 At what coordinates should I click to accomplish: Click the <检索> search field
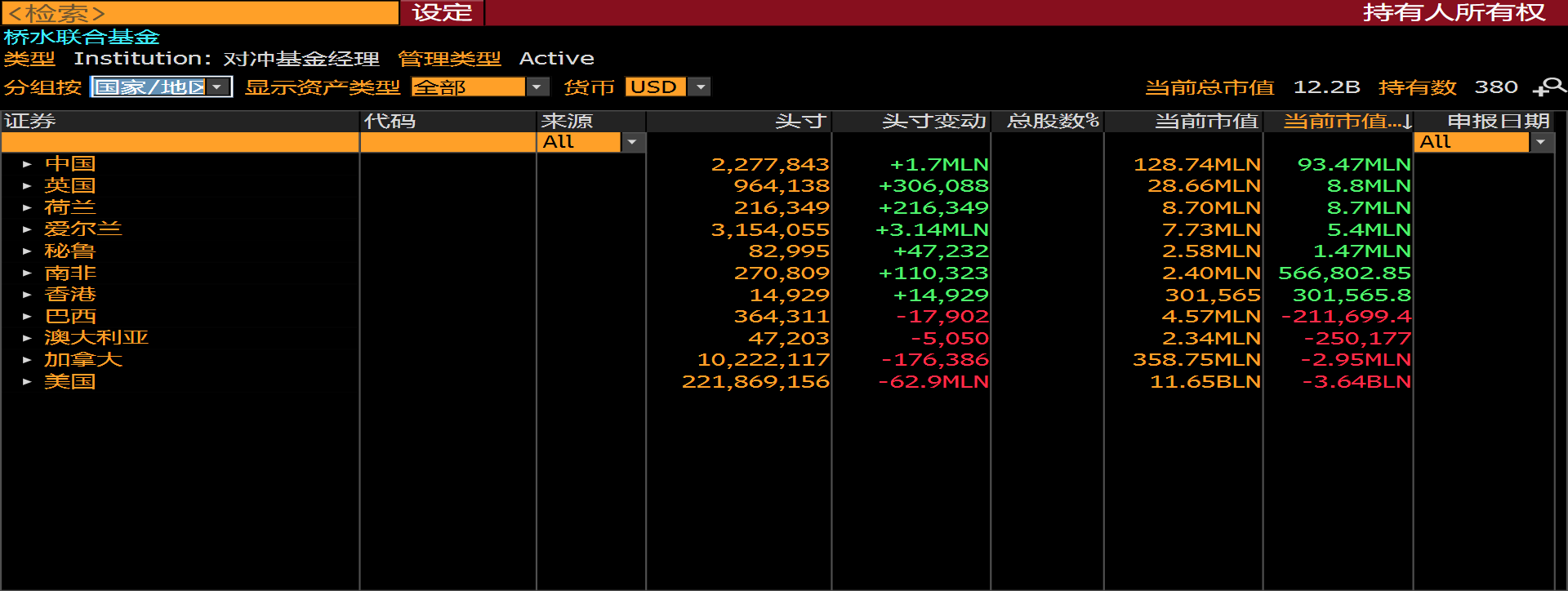coord(200,12)
